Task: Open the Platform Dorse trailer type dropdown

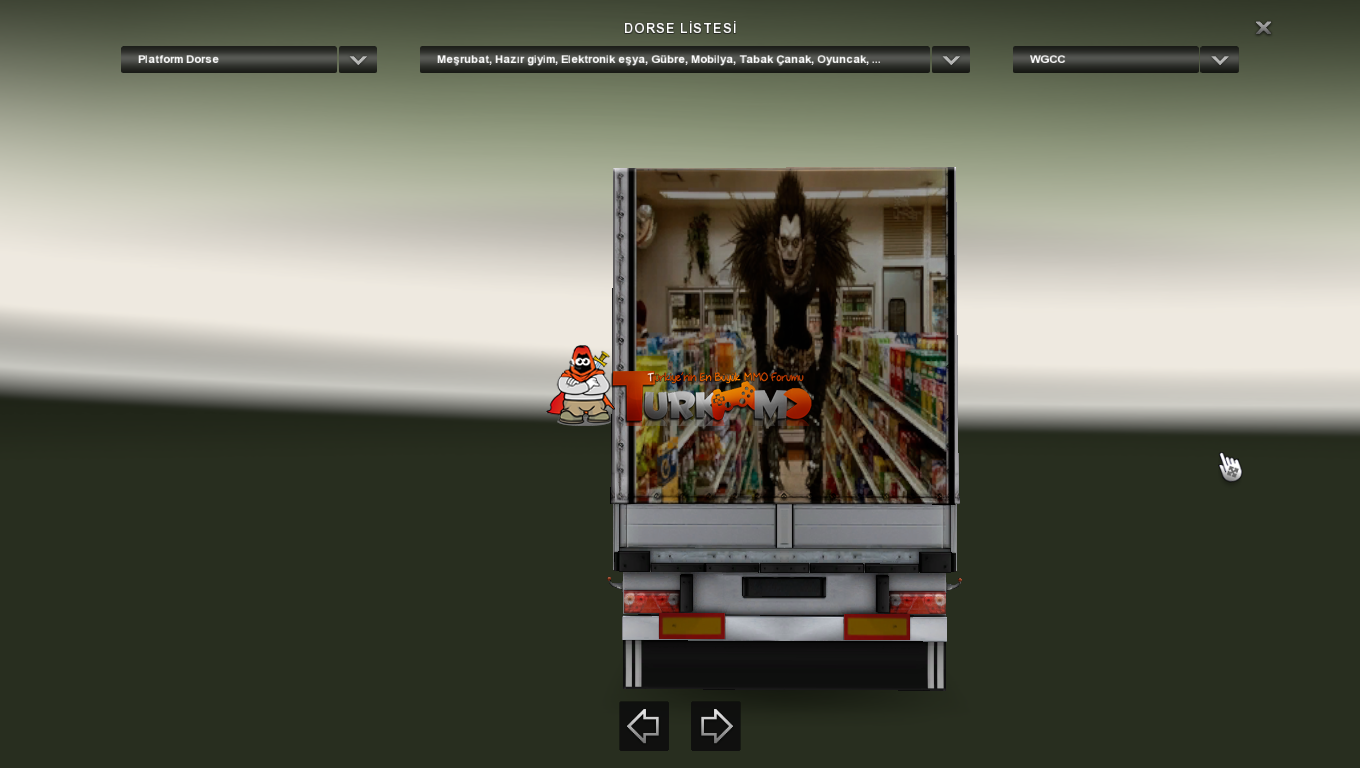Action: pyautogui.click(x=229, y=59)
